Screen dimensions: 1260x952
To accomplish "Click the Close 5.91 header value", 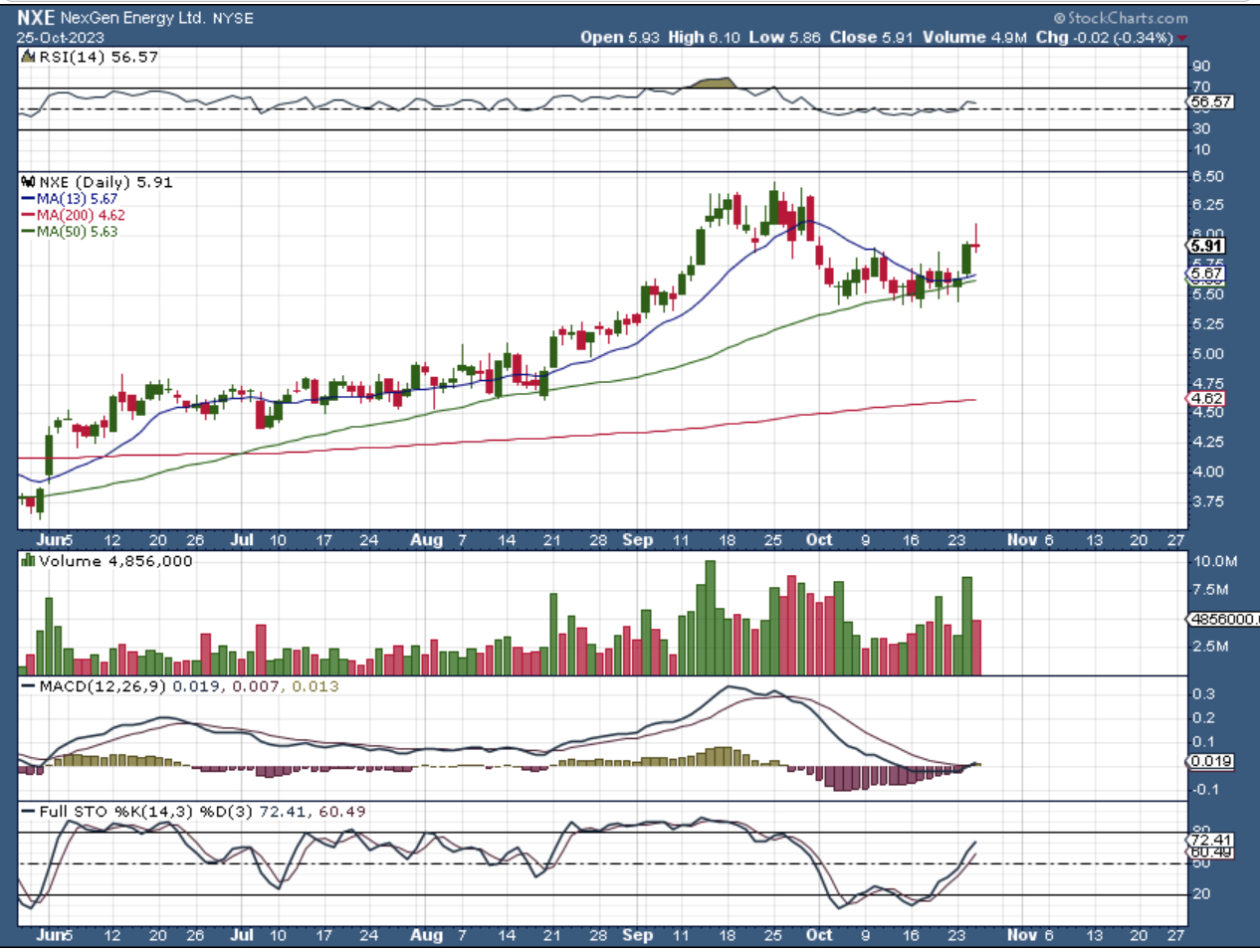I will (x=871, y=37).
